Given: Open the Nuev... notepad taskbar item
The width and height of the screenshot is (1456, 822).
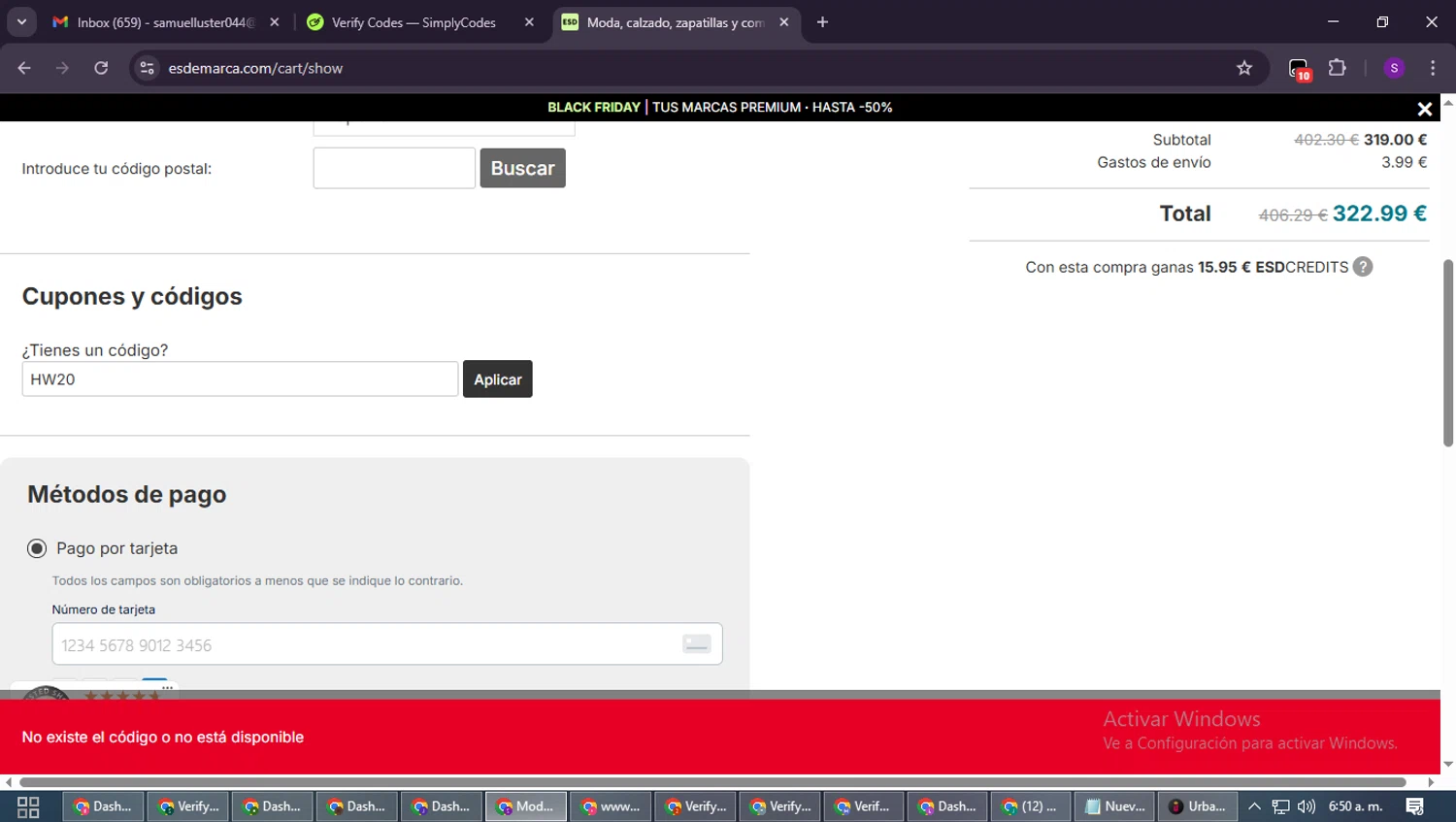Looking at the screenshot, I should [x=1115, y=806].
